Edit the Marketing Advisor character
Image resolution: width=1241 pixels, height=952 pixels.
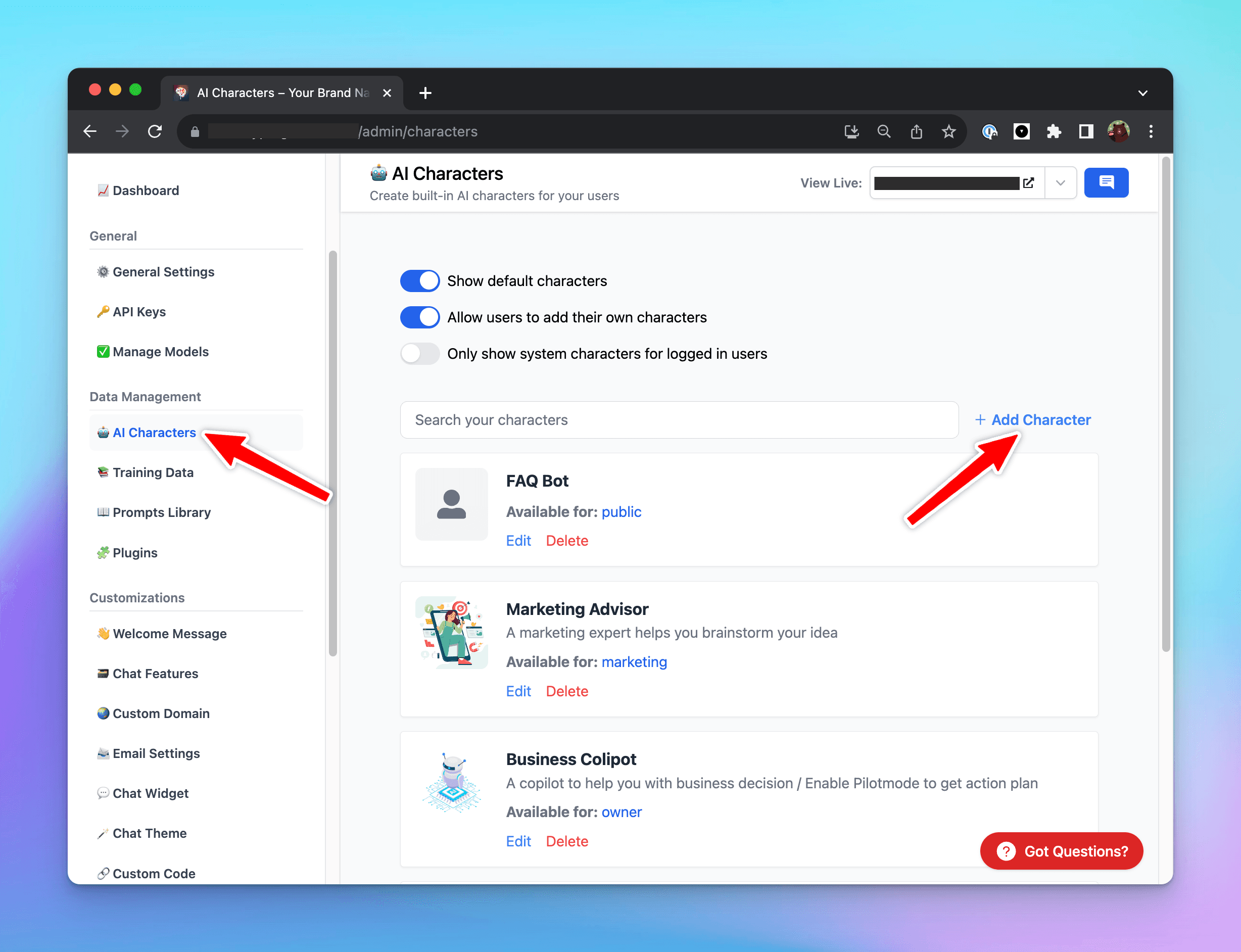point(518,691)
